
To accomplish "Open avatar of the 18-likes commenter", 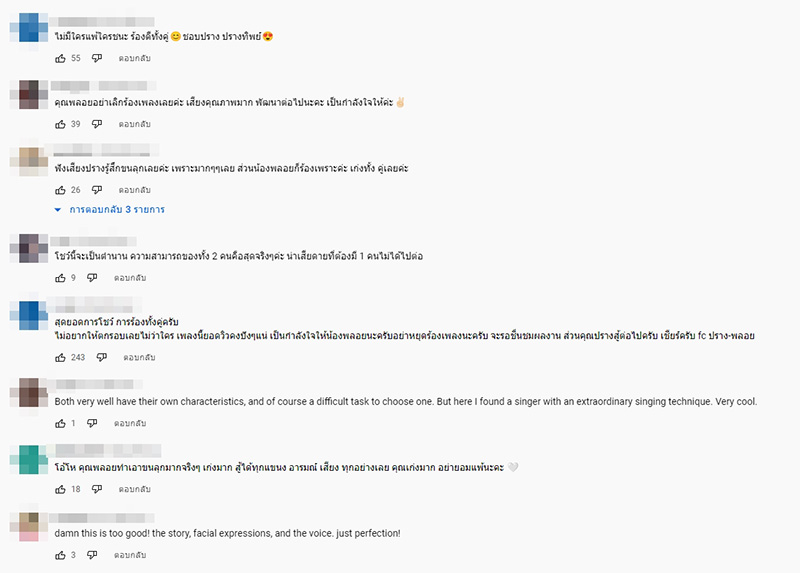I will coord(29,458).
